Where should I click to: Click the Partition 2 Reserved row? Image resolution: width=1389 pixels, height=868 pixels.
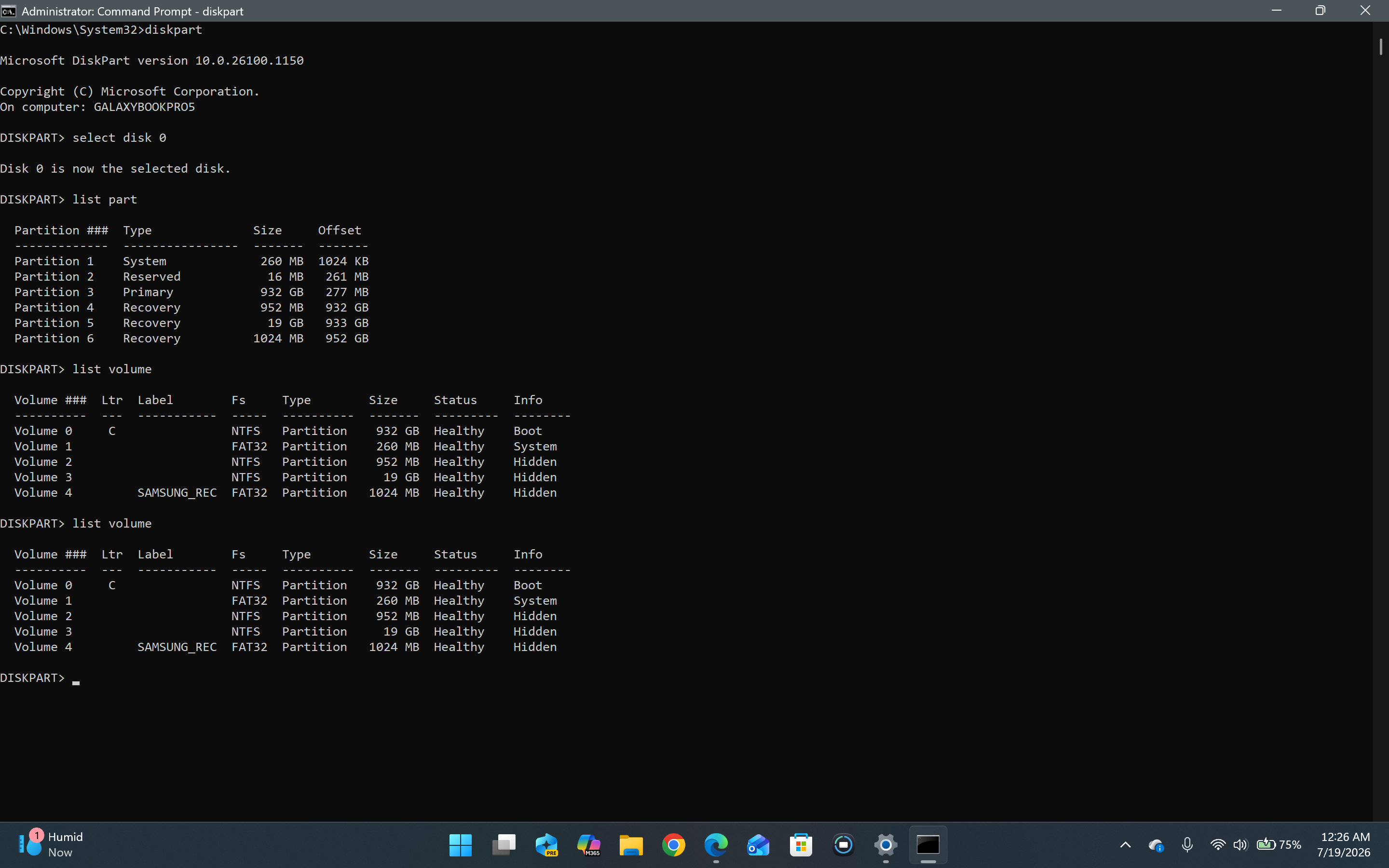[191, 277]
